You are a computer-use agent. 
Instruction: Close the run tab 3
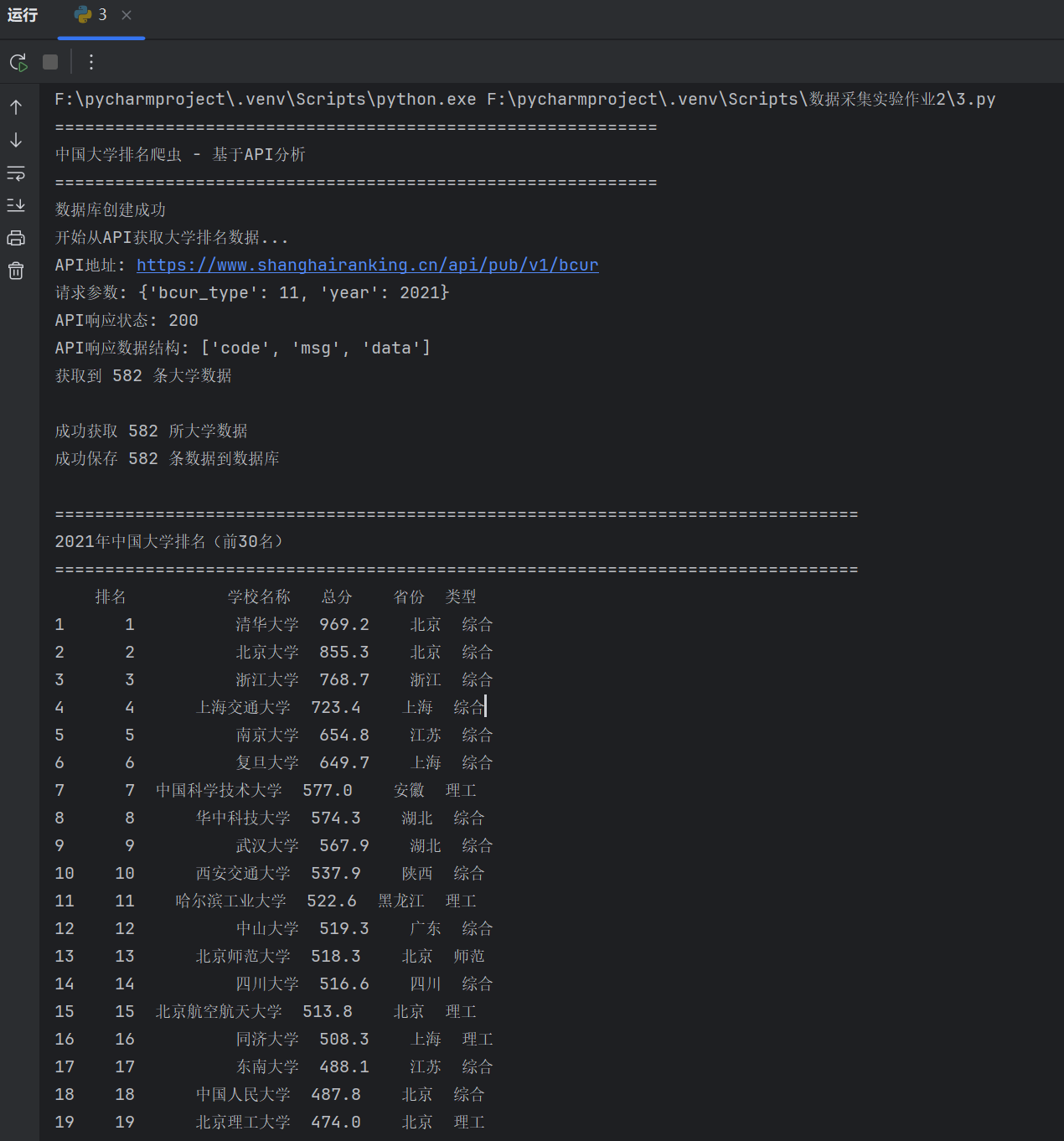127,15
